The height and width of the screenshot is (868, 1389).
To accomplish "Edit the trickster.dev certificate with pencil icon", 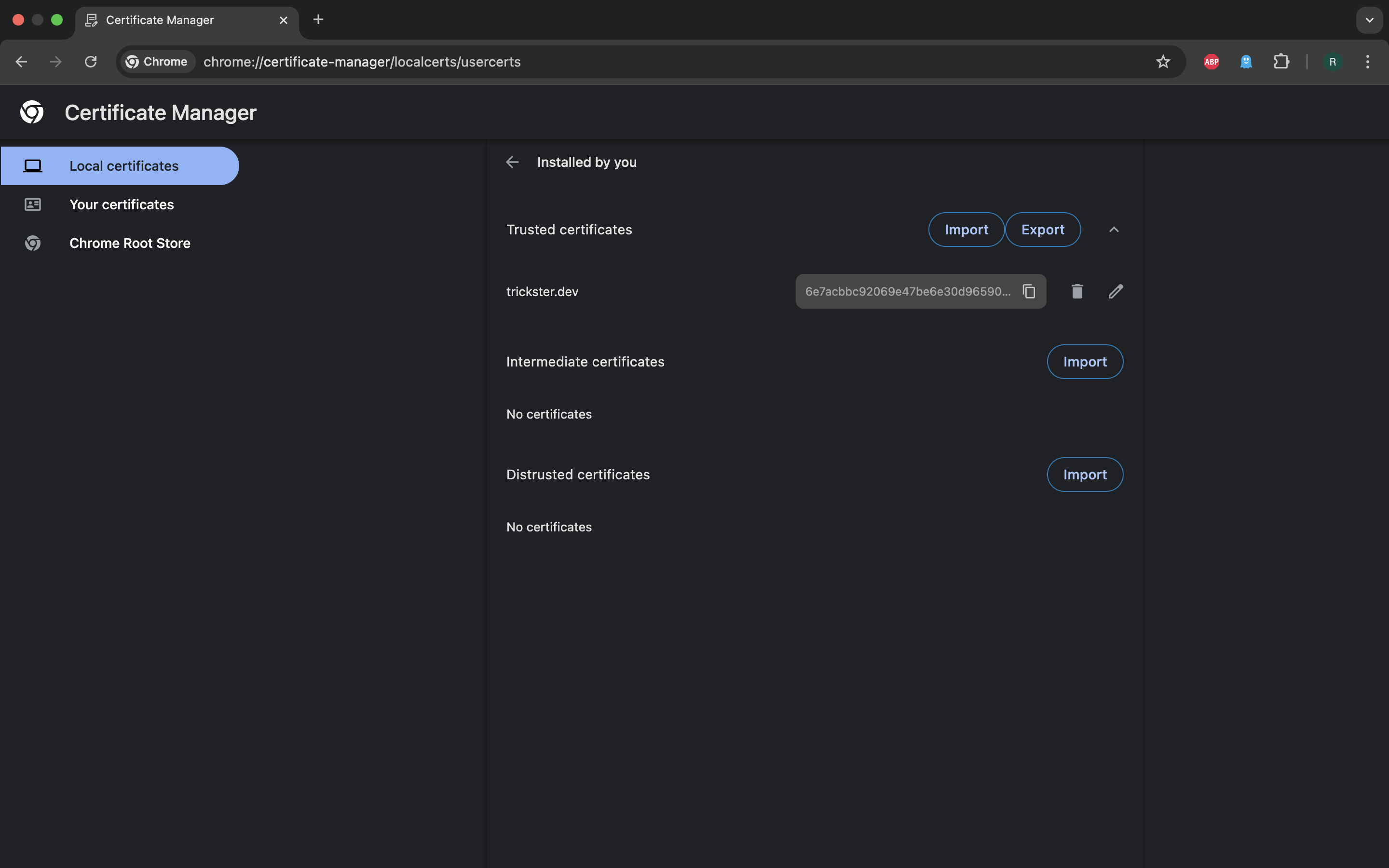I will (x=1115, y=292).
